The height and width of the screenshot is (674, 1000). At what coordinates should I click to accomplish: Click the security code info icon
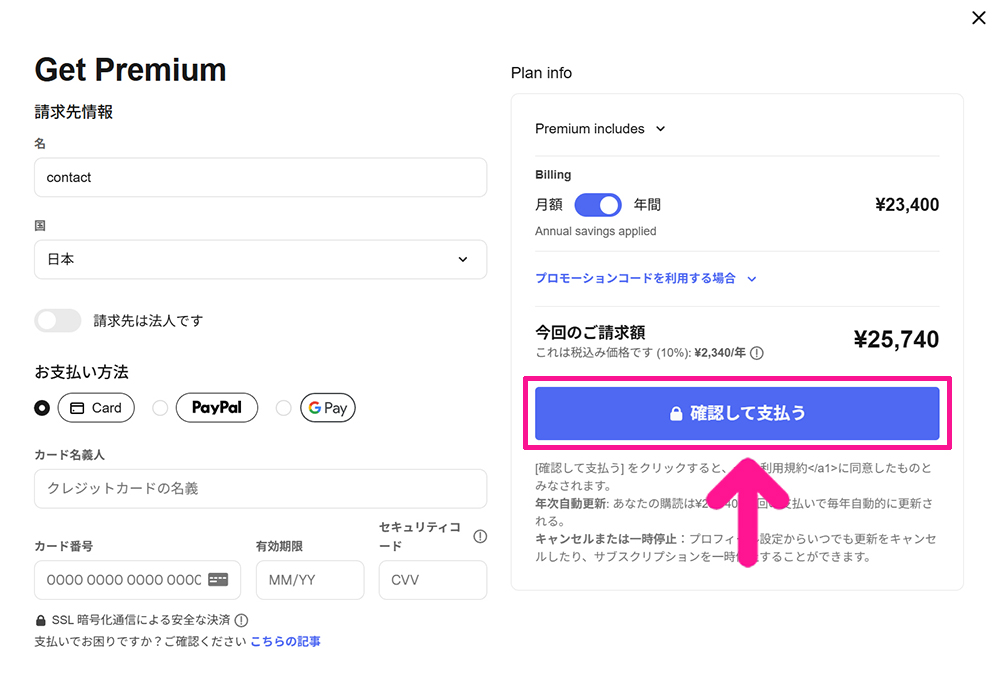480,536
